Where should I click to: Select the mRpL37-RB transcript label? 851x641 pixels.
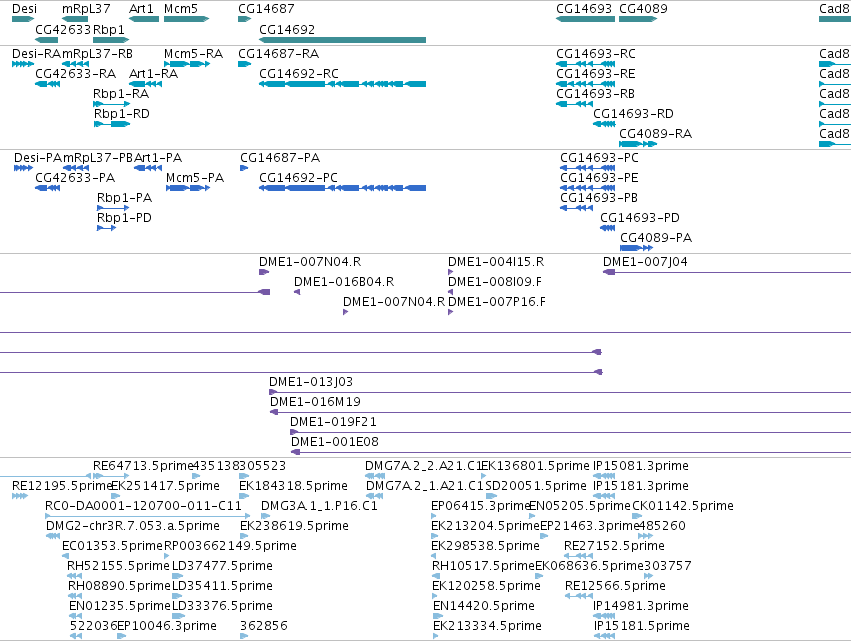point(97,54)
